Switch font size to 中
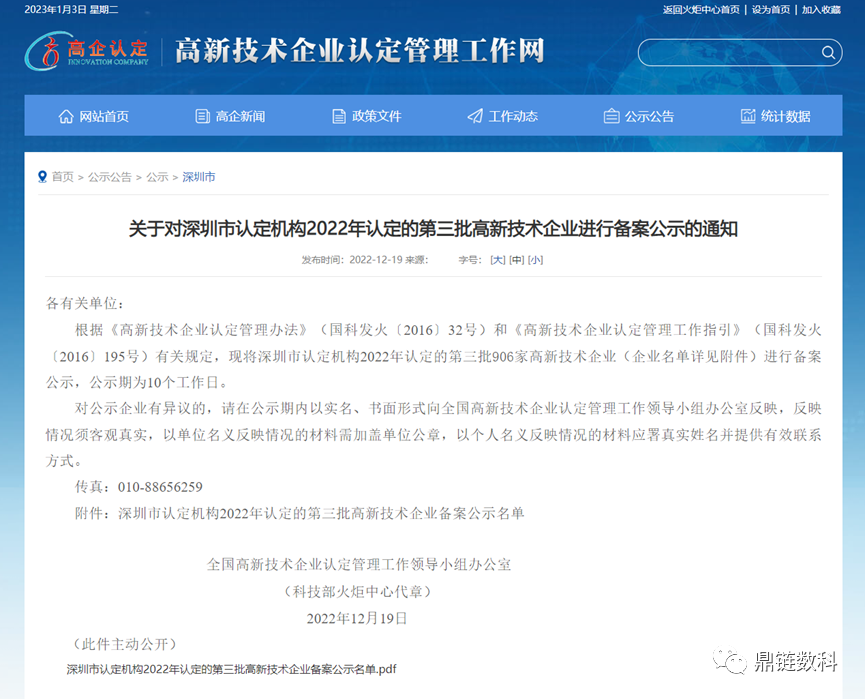 tap(517, 259)
